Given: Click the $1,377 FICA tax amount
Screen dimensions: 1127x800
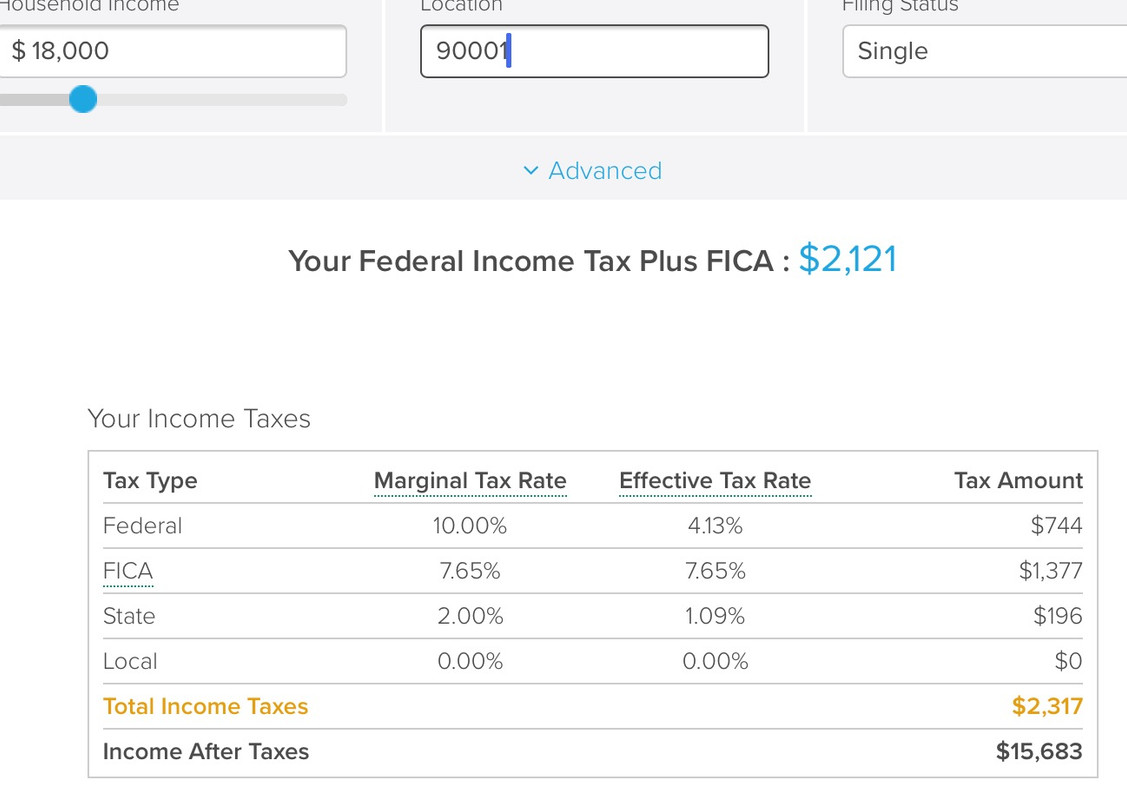Looking at the screenshot, I should [x=1050, y=571].
